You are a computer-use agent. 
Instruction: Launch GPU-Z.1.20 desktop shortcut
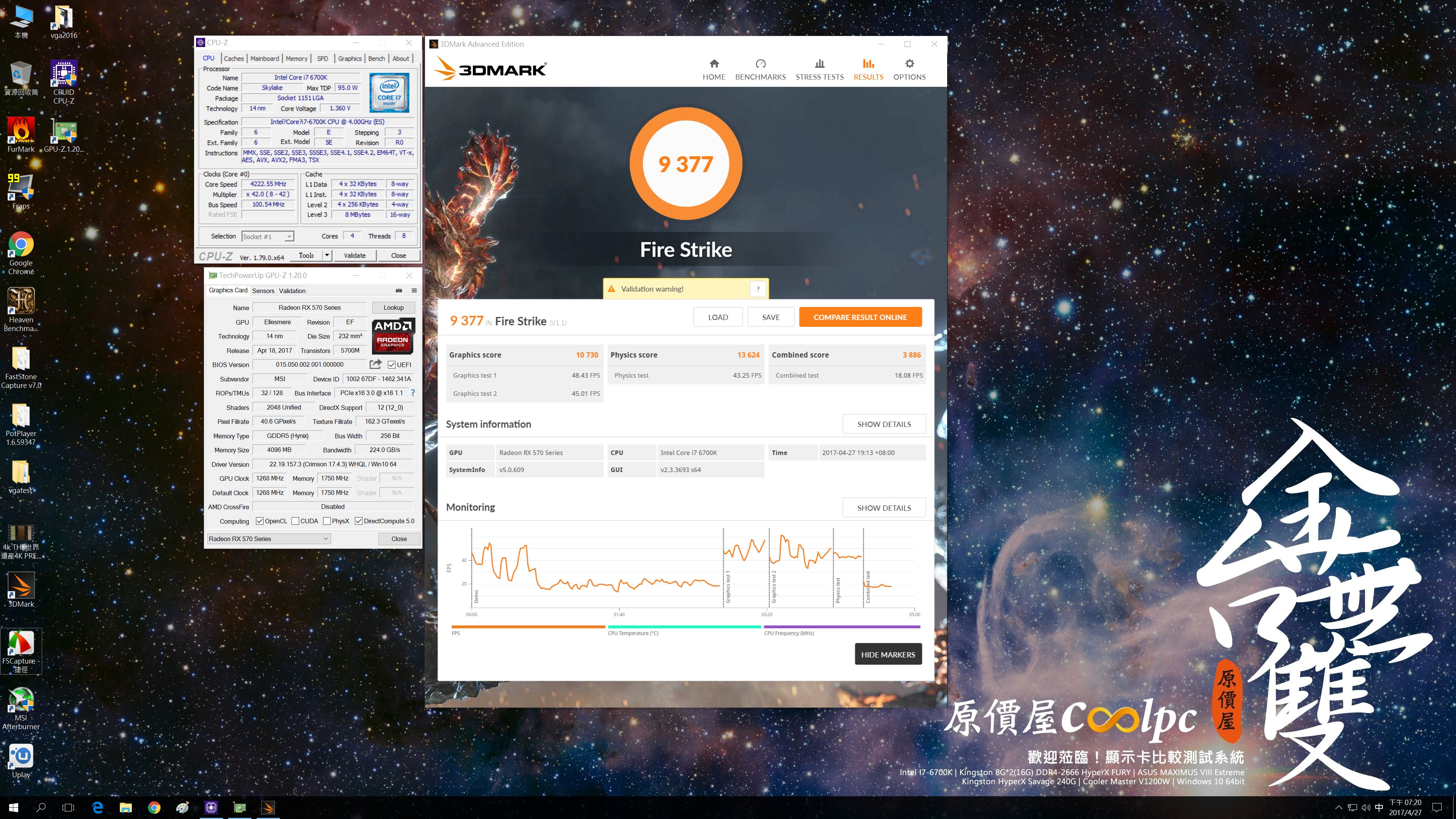coord(63,135)
